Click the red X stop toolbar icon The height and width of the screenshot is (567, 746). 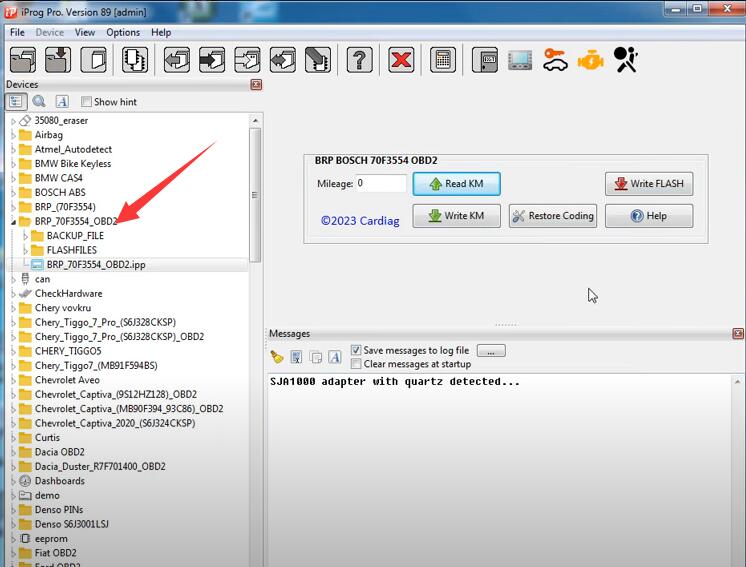click(x=401, y=60)
